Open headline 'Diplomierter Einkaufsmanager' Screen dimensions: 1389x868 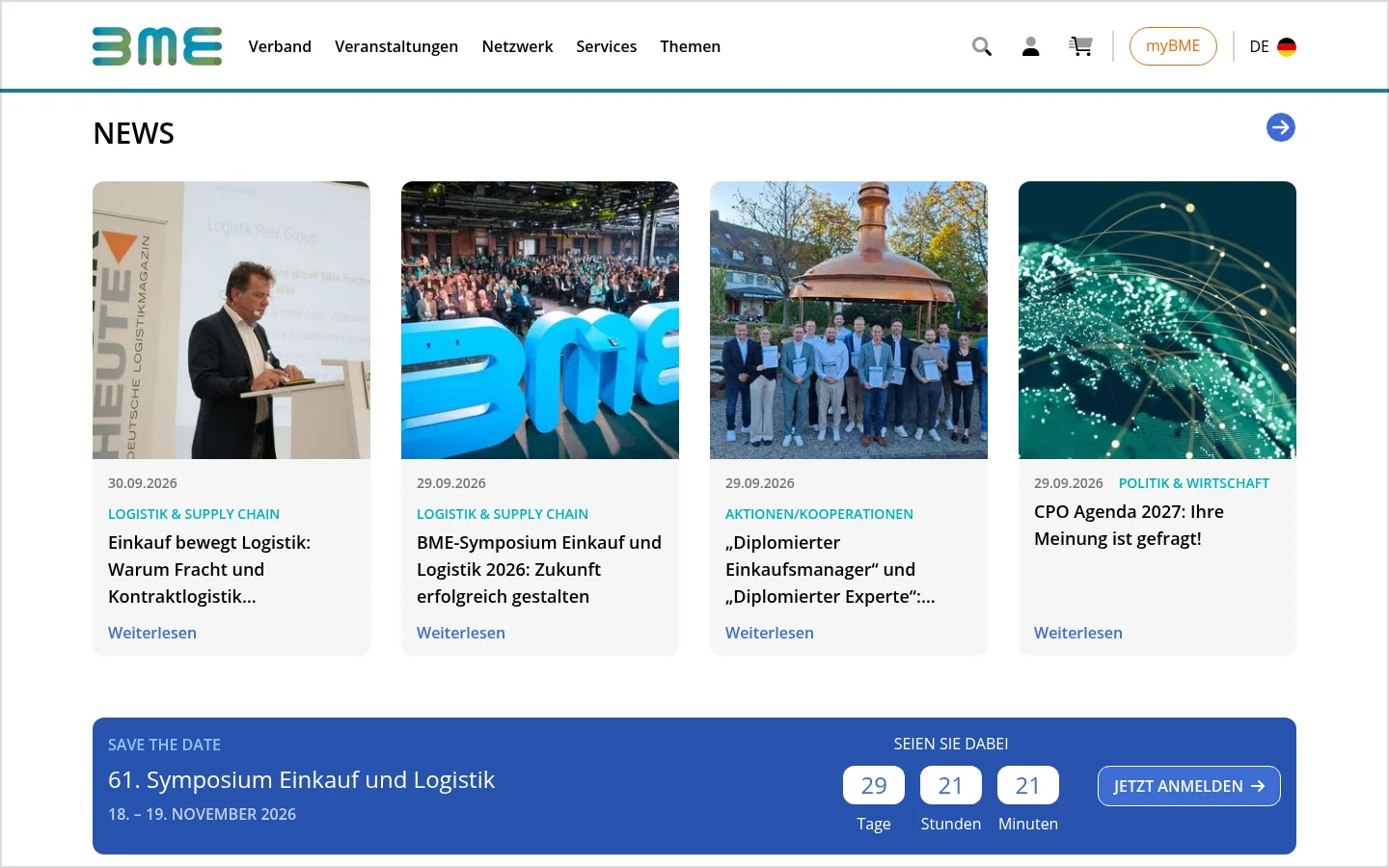coord(831,569)
